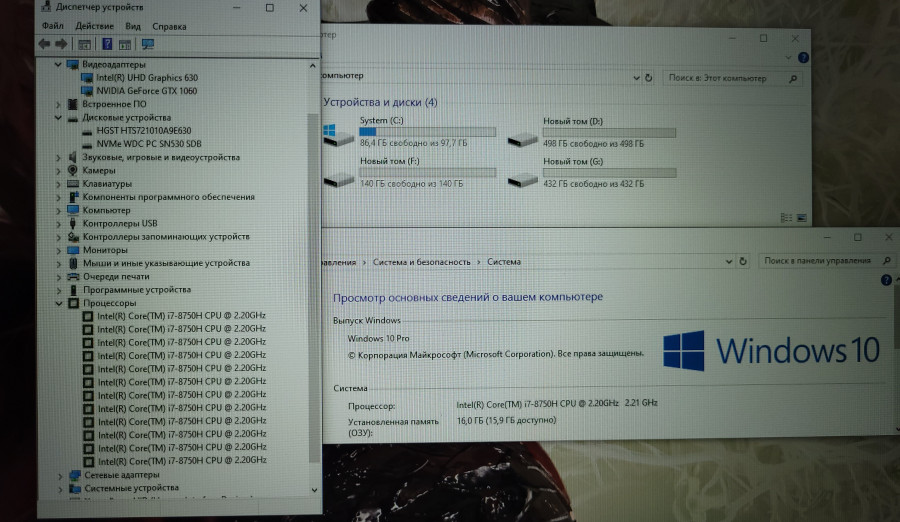Screen dimensions: 900x522
Task: Click the Компьютер category icon
Action: click(x=73, y=210)
